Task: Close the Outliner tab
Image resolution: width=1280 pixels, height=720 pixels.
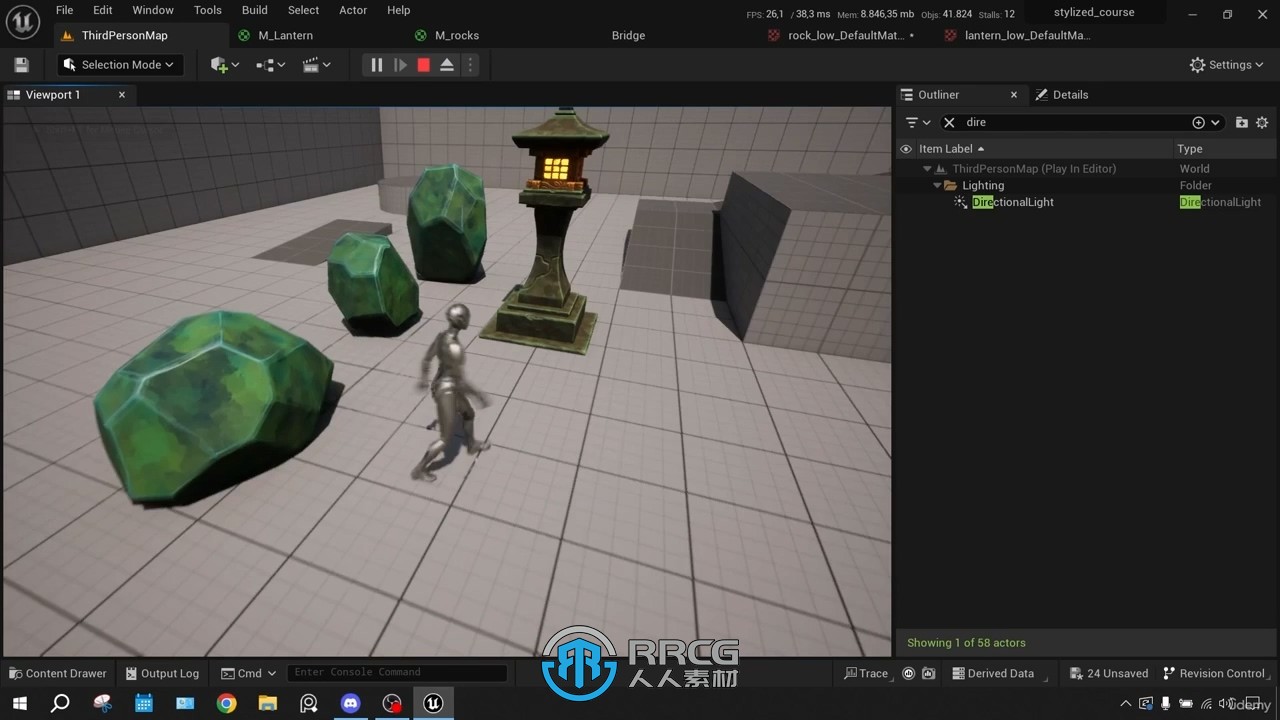Action: click(x=1014, y=95)
